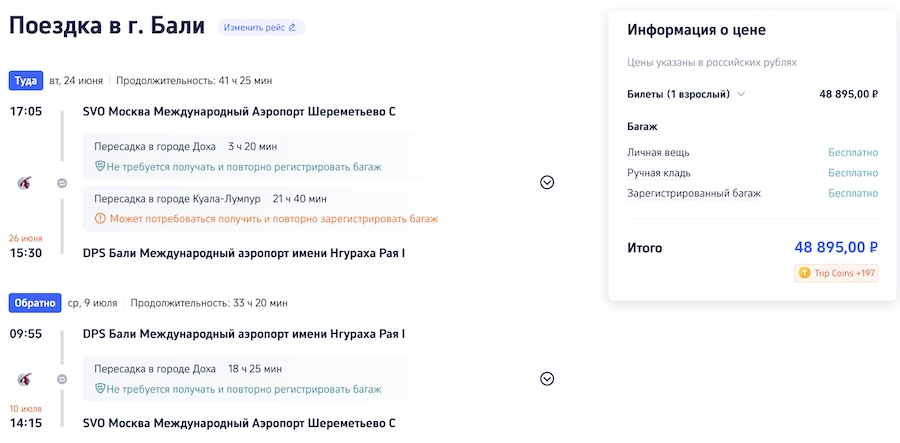Image resolution: width=900 pixels, height=443 pixels.
Task: Click the airline logo on the return flight
Action: [25, 379]
